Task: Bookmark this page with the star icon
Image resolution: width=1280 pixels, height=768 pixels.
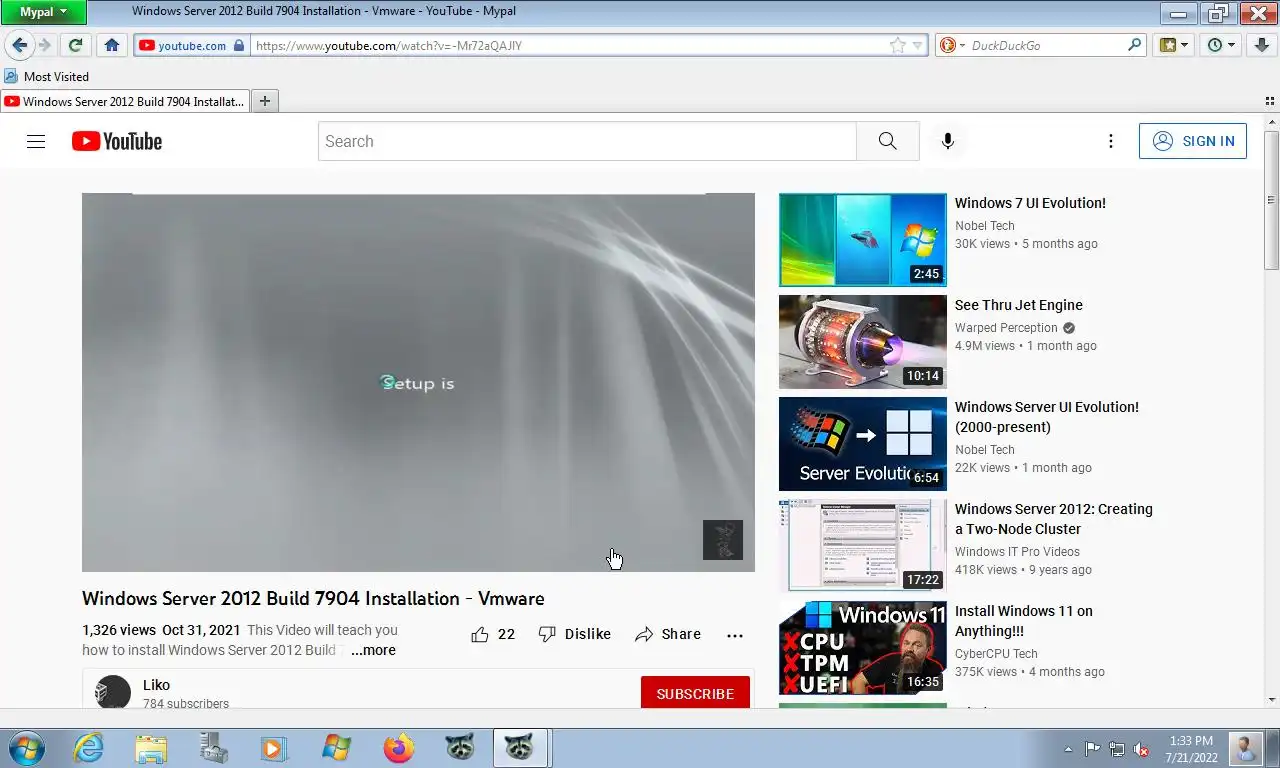Action: pyautogui.click(x=898, y=45)
